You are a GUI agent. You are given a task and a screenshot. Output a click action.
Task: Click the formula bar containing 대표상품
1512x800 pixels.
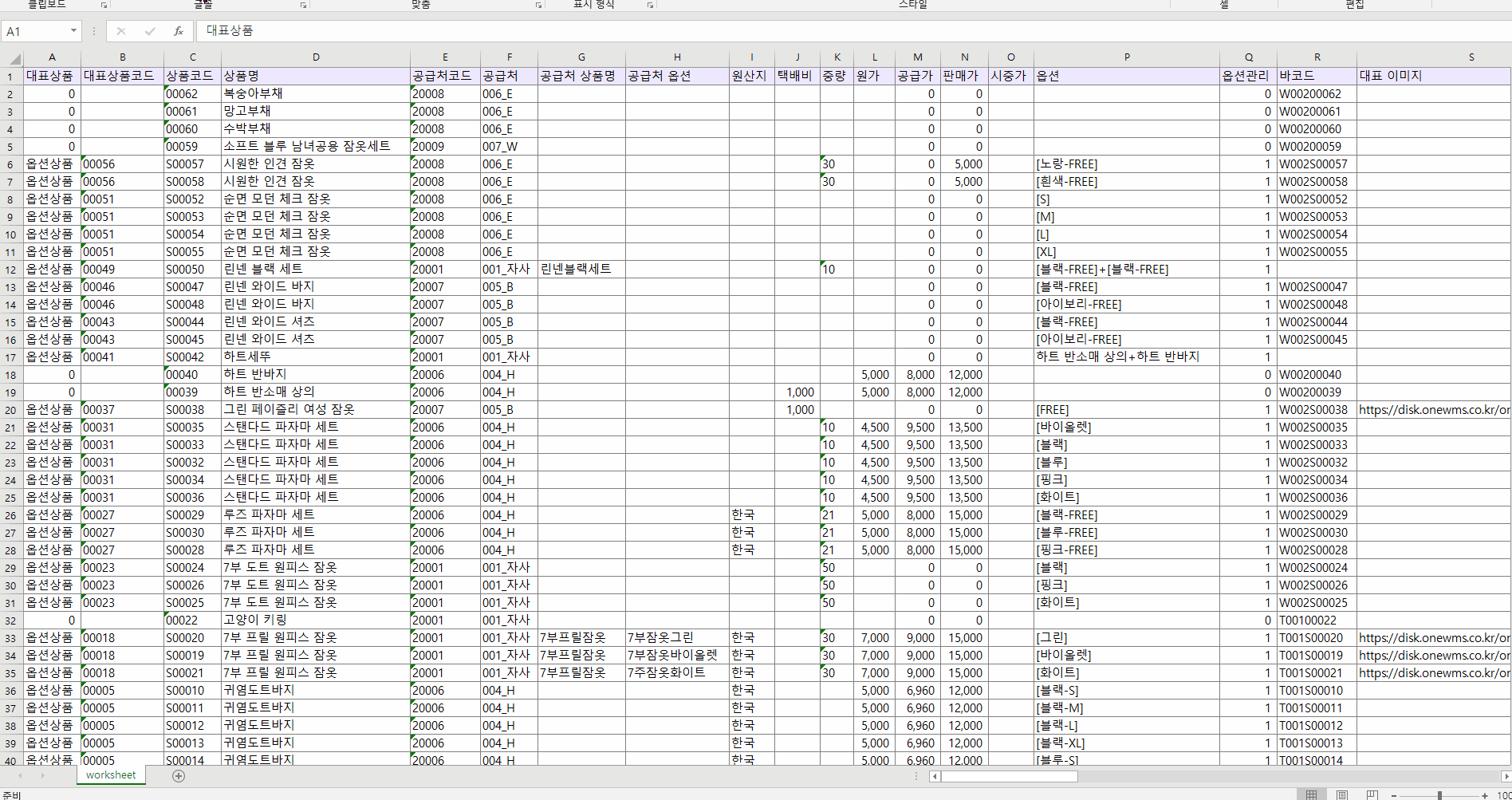[855, 30]
